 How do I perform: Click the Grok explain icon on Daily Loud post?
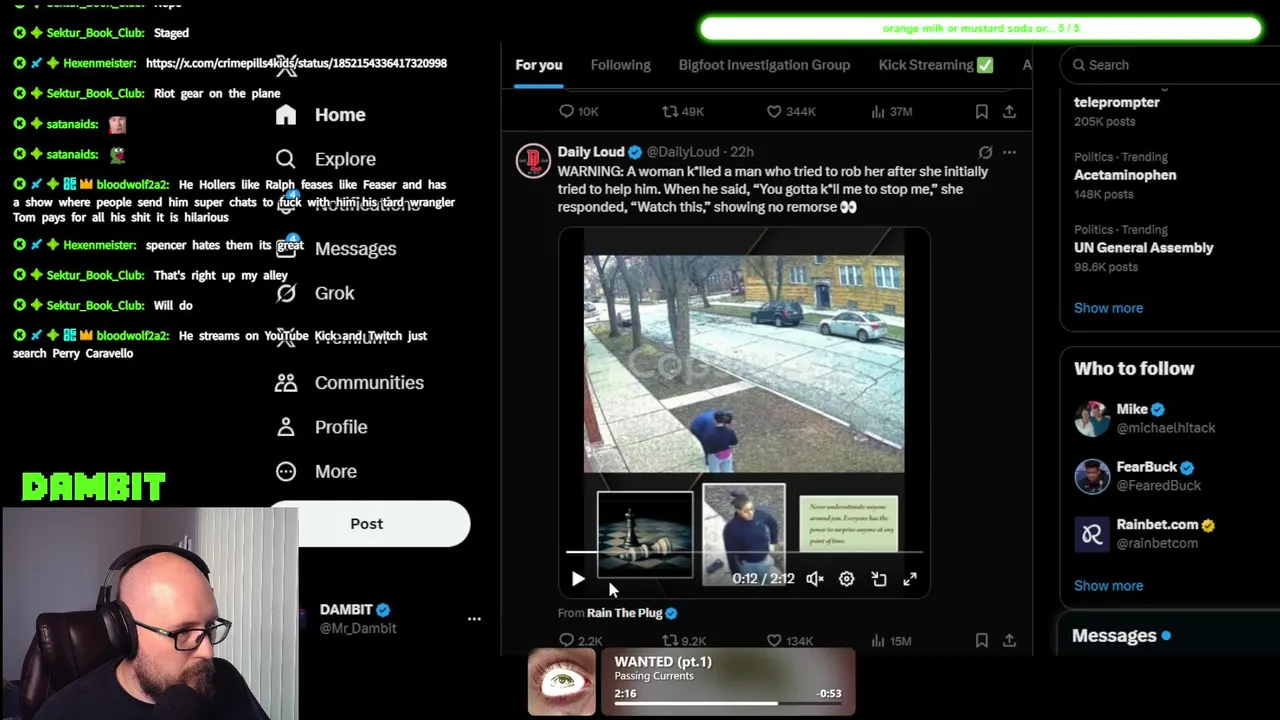pos(985,152)
